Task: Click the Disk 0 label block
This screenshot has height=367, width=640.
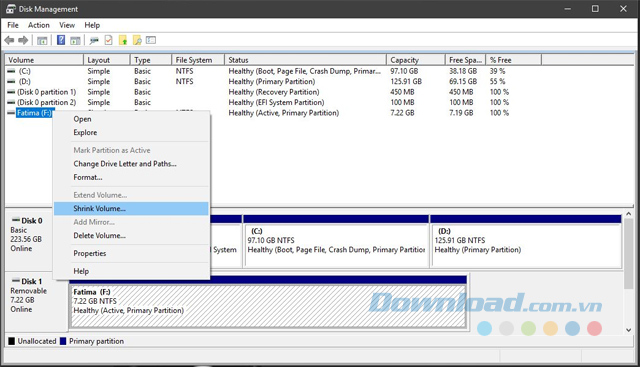Action: [x=29, y=240]
